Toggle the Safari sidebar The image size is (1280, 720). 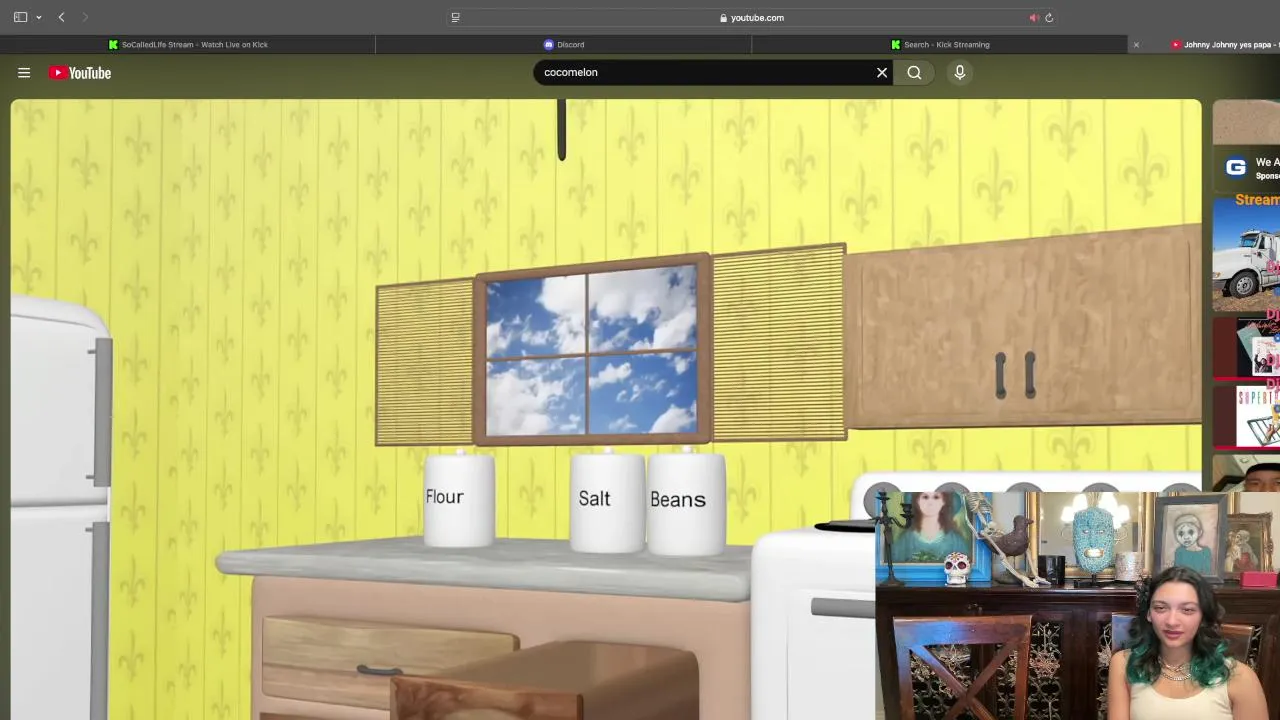coord(20,17)
